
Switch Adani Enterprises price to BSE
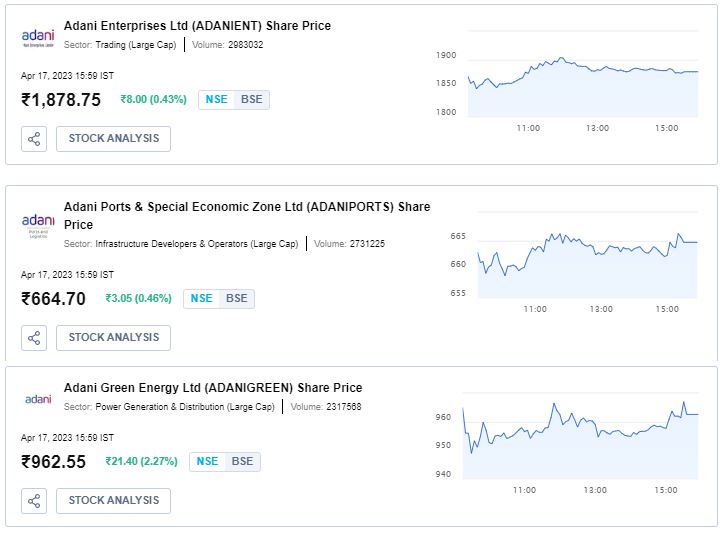click(x=251, y=100)
